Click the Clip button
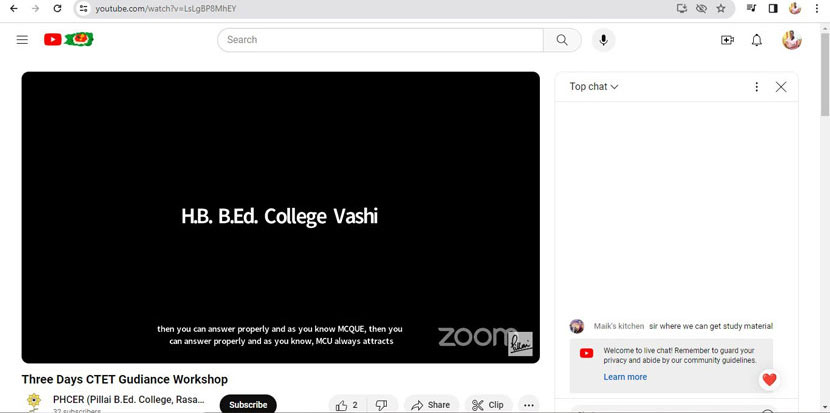 [488, 405]
